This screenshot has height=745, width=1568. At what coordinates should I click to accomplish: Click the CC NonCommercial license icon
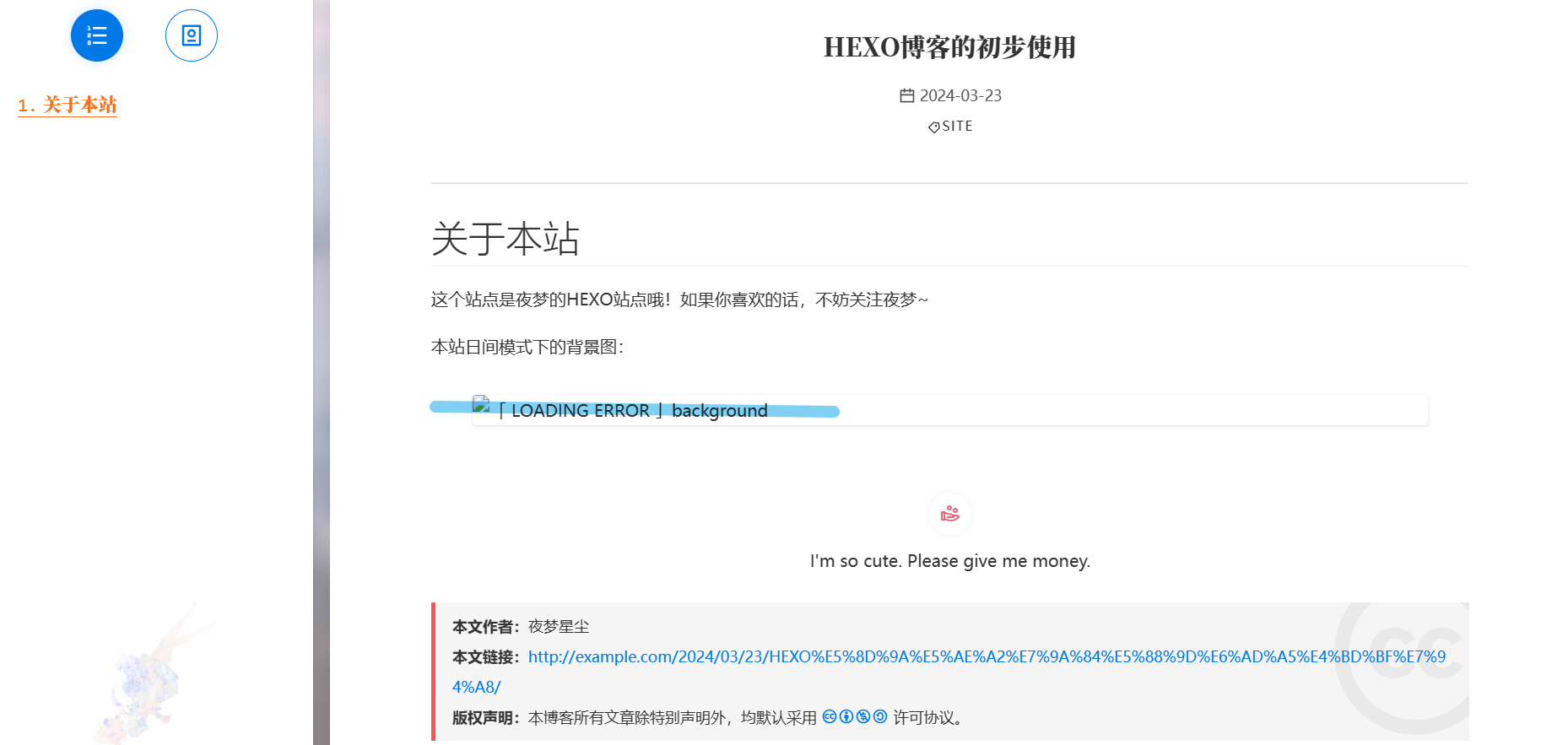pos(863,717)
